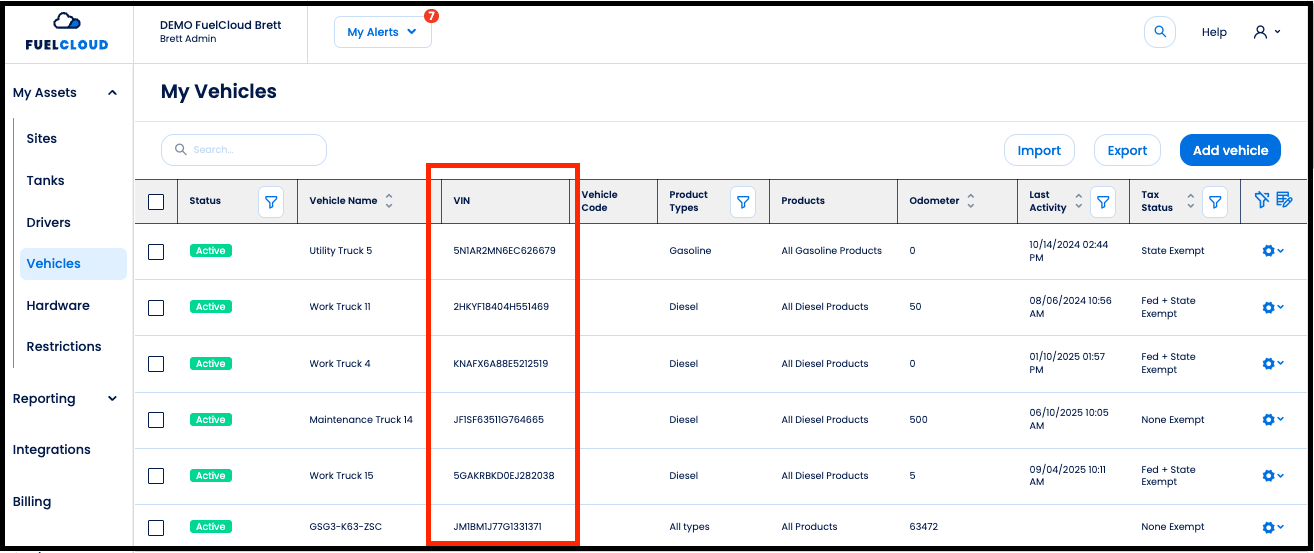Open gear actions menu for Work Truck 11
The height and width of the screenshot is (553, 1314).
pyautogui.click(x=1272, y=307)
